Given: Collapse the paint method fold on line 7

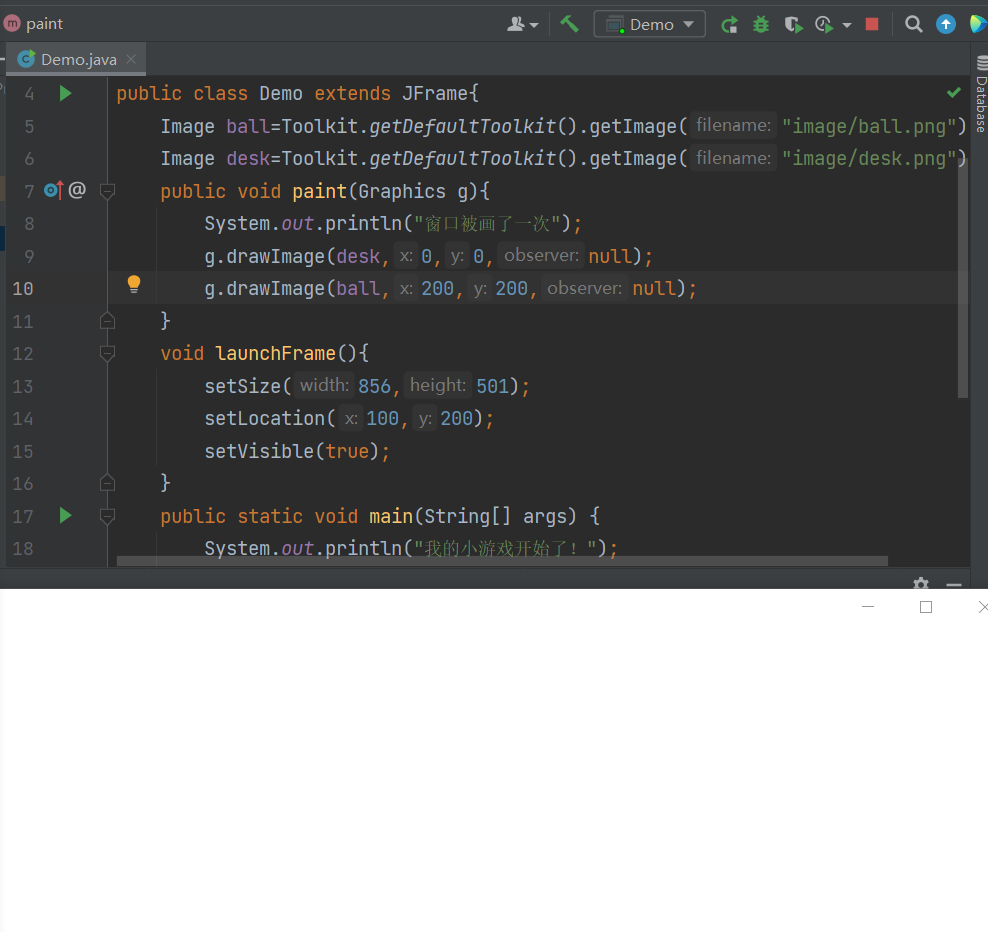Looking at the screenshot, I should tap(107, 191).
